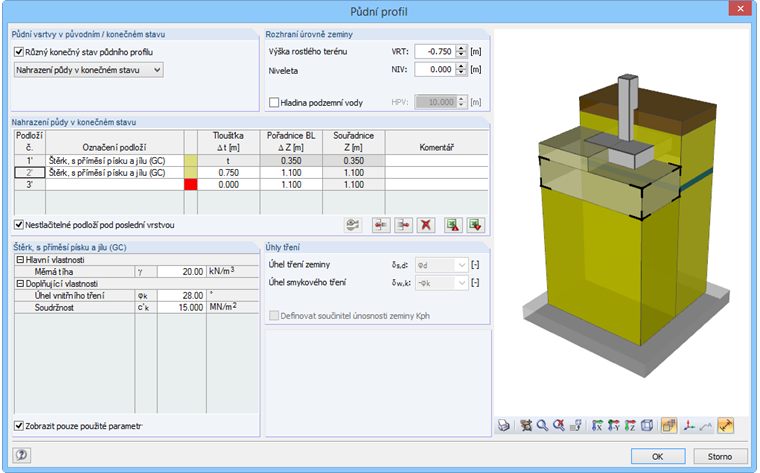Click the Excel icon with the red down arrow

(x=475, y=225)
